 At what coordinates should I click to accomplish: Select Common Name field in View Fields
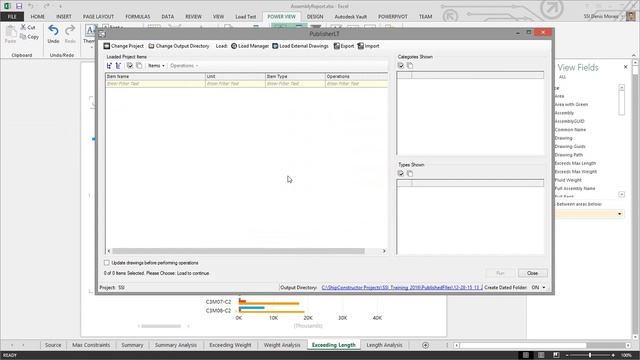(x=570, y=130)
